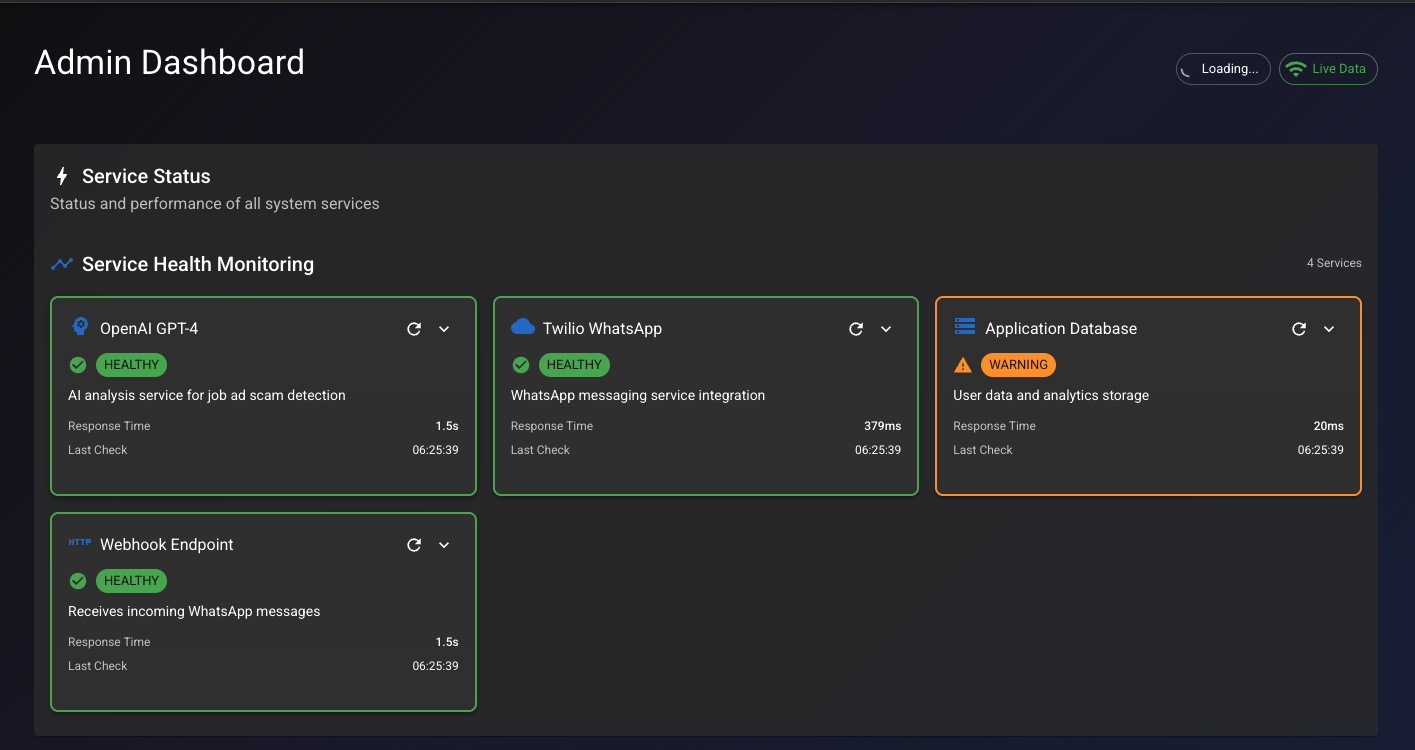This screenshot has width=1415, height=750.
Task: Refresh the Twilio WhatsApp service card
Action: [x=856, y=329]
